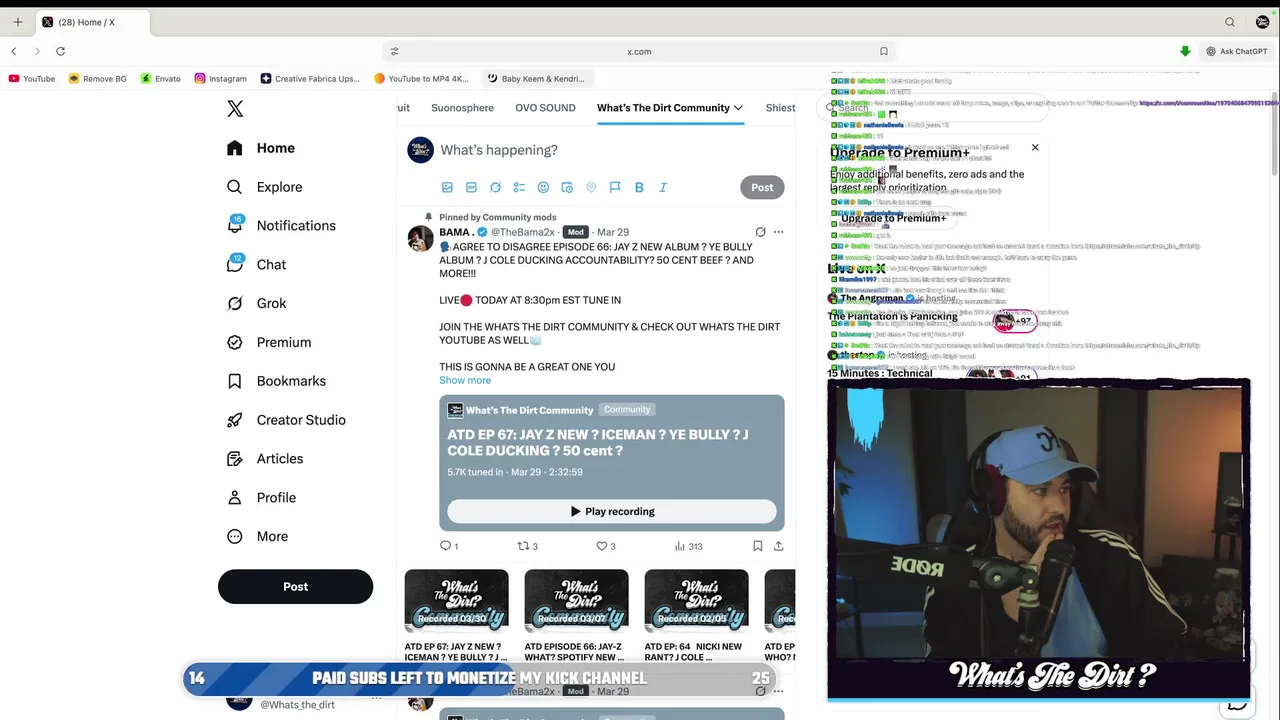
Task: Open BAMA's profile avatar
Action: (x=421, y=238)
